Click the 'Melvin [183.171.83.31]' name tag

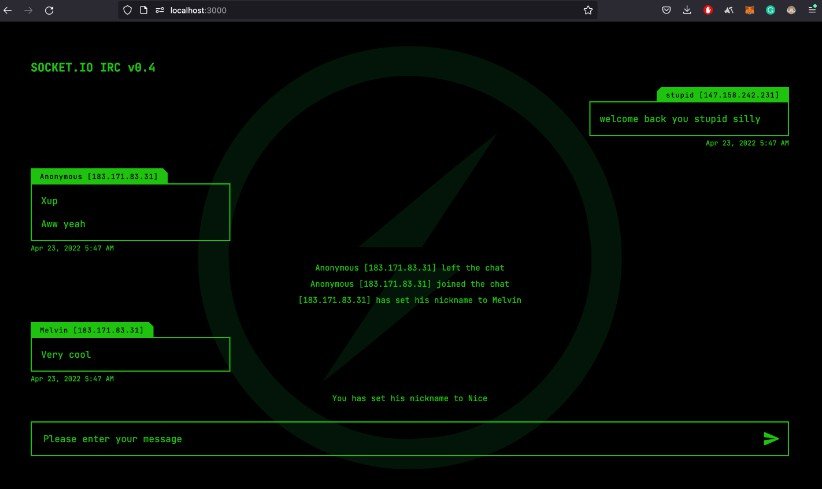pyautogui.click(x=91, y=330)
